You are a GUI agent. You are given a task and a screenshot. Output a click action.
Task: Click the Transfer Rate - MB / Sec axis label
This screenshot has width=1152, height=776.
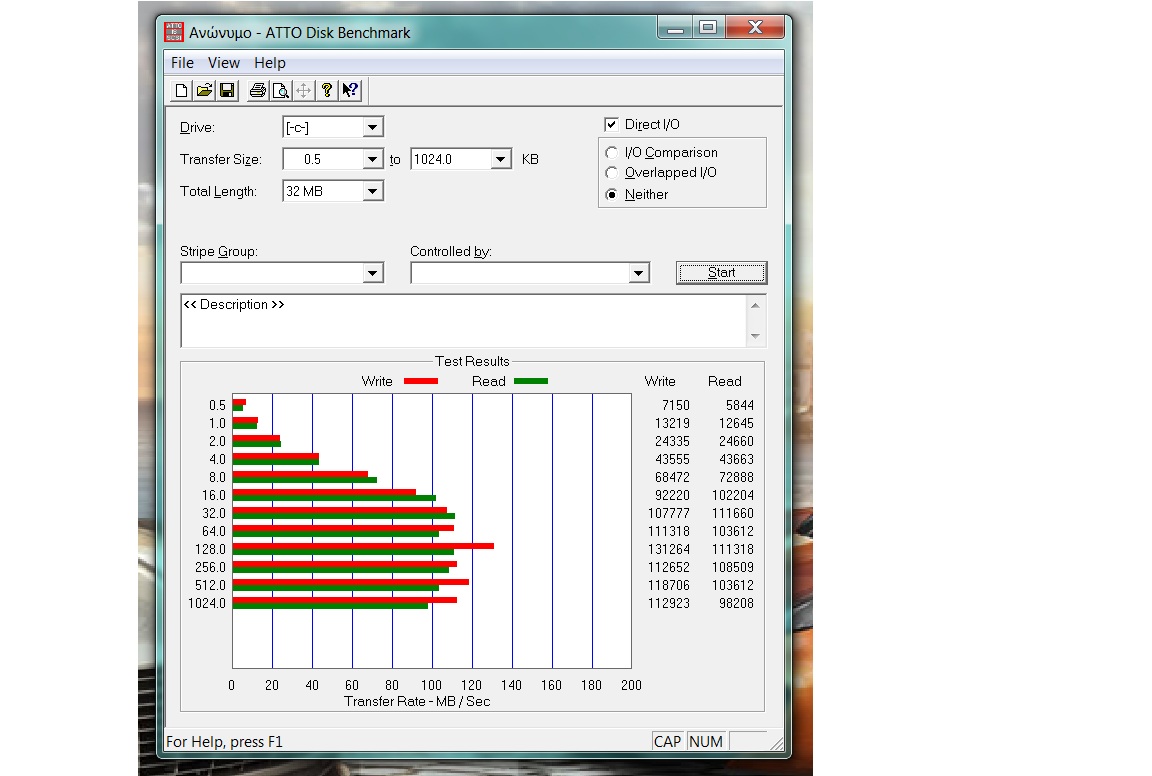pyautogui.click(x=417, y=701)
